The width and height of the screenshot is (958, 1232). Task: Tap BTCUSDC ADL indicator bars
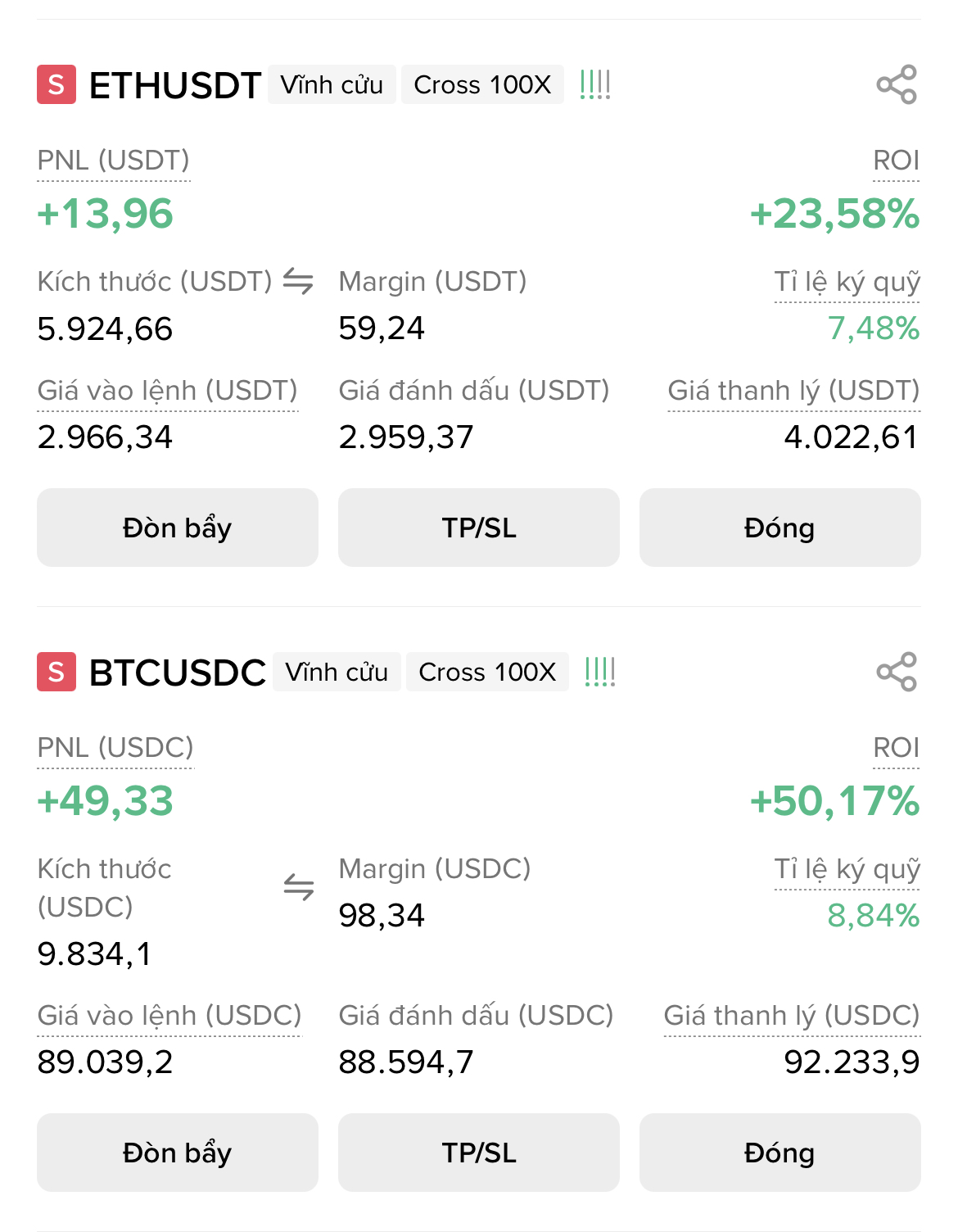coord(600,672)
